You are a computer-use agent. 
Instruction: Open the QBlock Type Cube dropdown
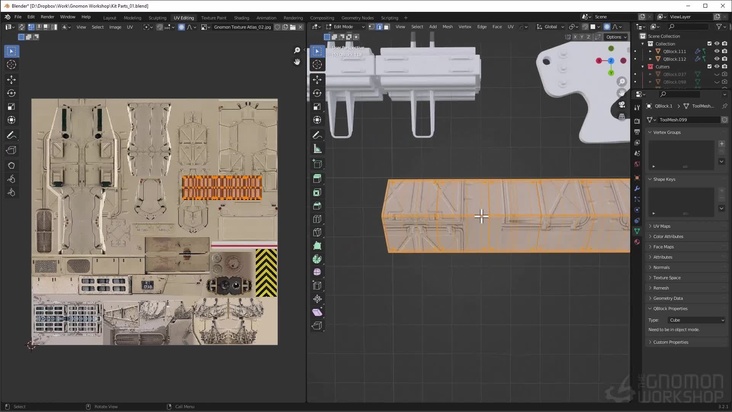(x=696, y=320)
